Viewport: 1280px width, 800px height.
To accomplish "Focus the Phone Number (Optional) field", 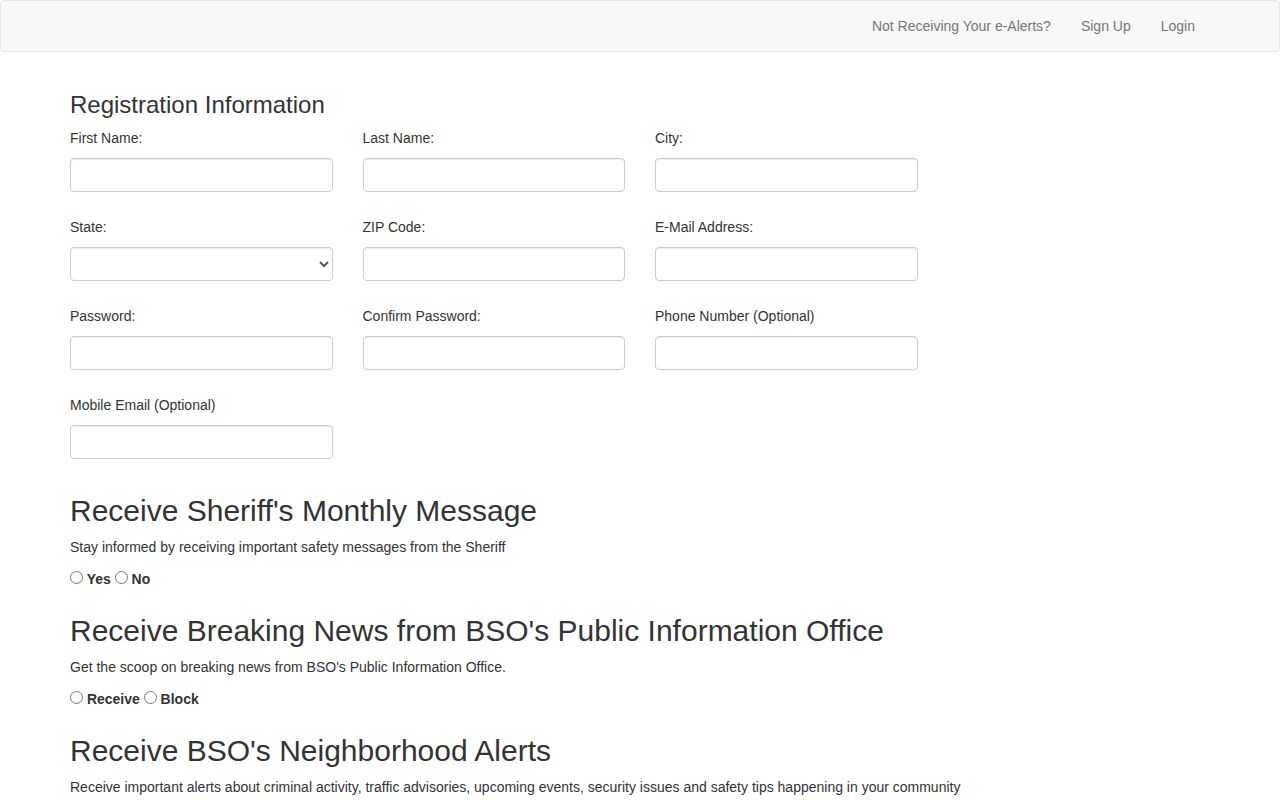I will [786, 353].
